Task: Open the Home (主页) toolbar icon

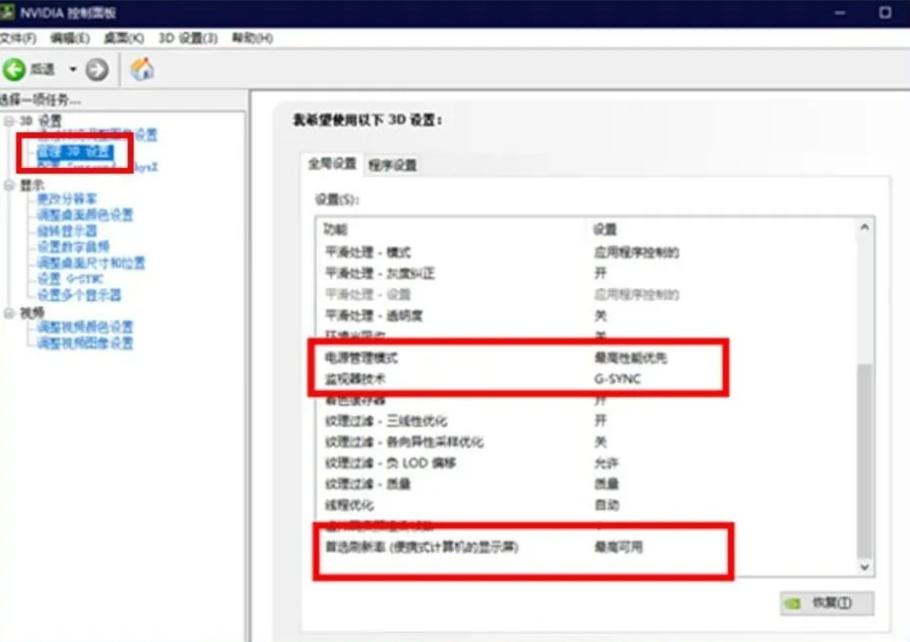Action: (x=140, y=69)
